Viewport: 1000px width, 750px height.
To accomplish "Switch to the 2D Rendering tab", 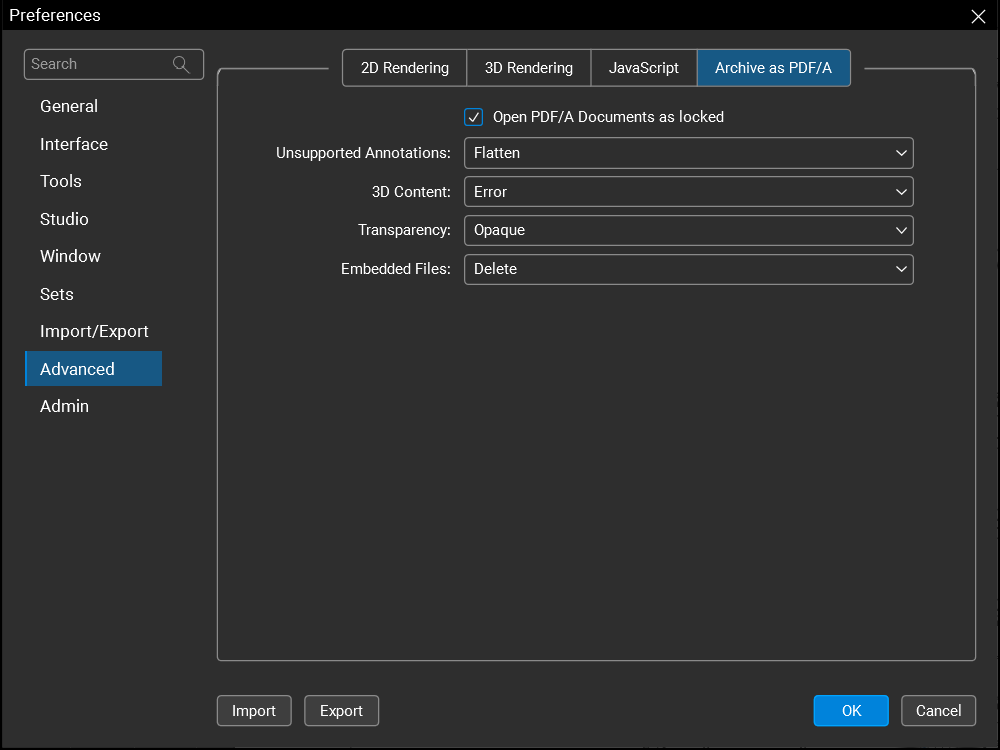I will (x=404, y=68).
